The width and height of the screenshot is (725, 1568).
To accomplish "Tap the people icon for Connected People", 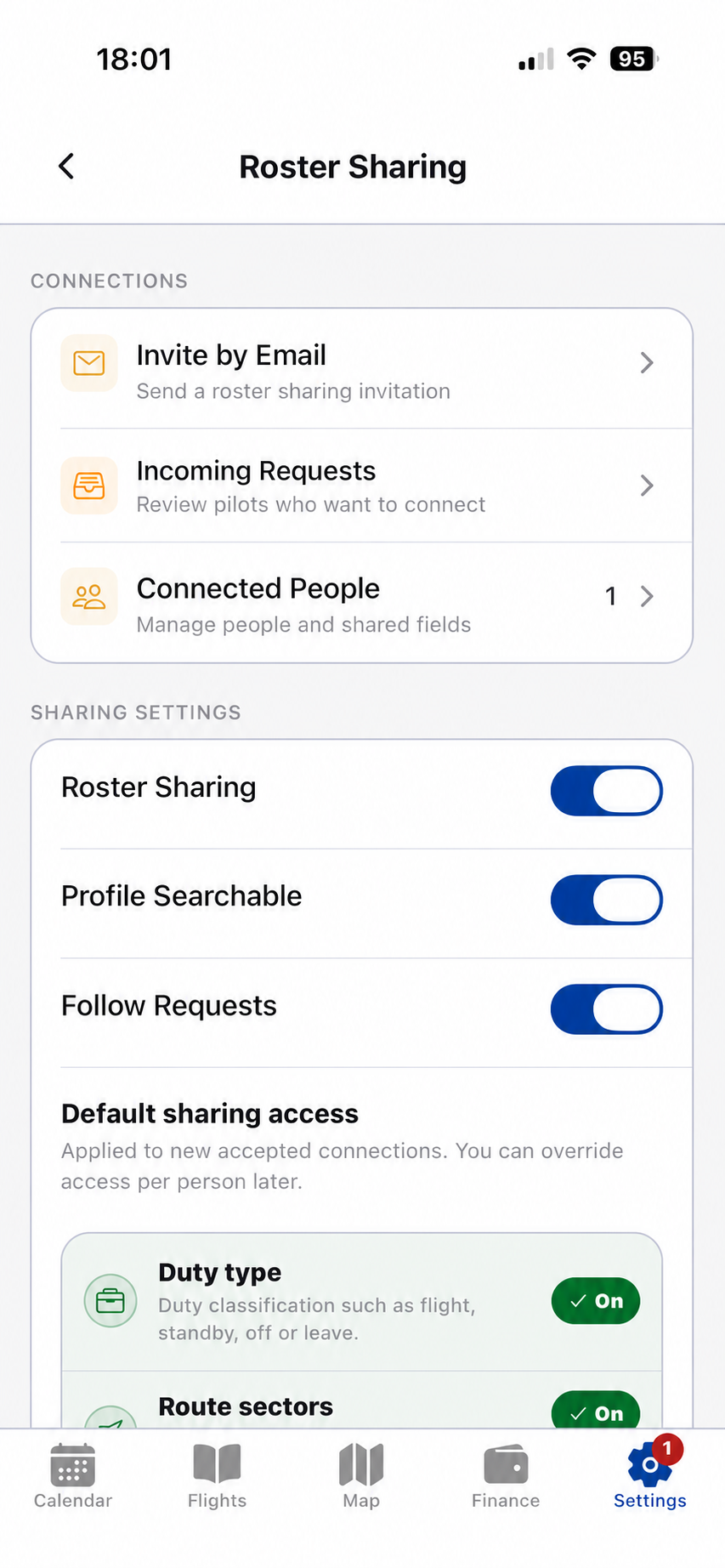I will click(x=89, y=596).
